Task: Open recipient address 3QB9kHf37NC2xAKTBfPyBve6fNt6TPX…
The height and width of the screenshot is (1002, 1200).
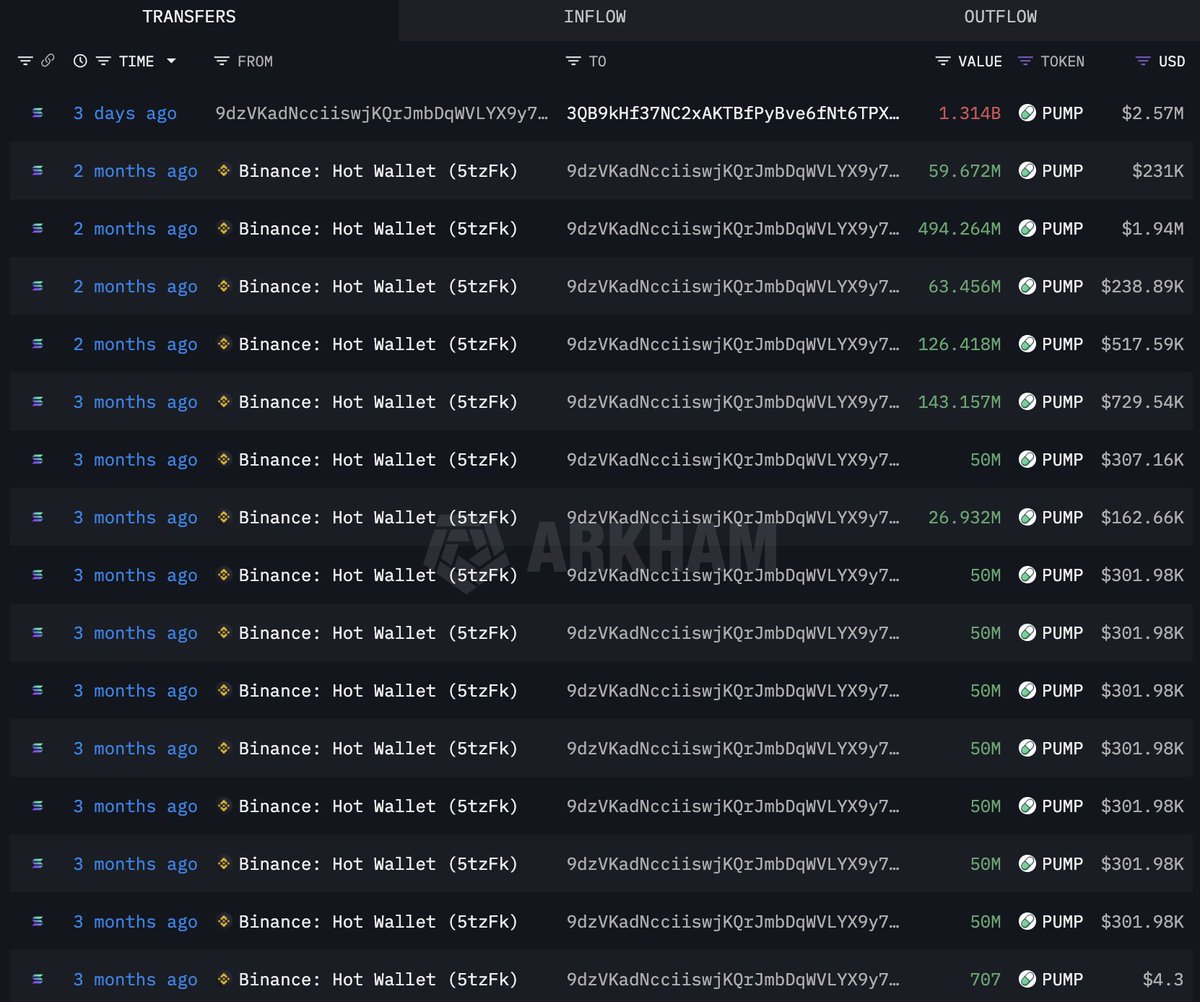Action: tap(733, 113)
